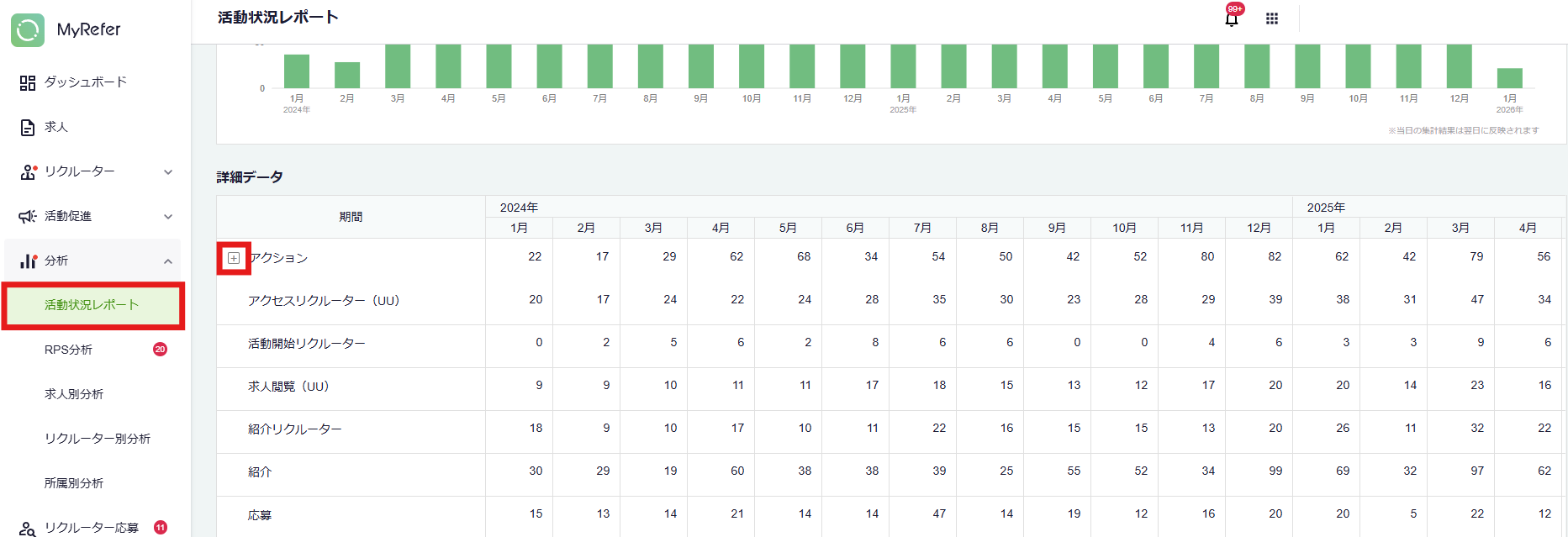
Task: Click the 分析 bar chart icon
Action: [28, 261]
